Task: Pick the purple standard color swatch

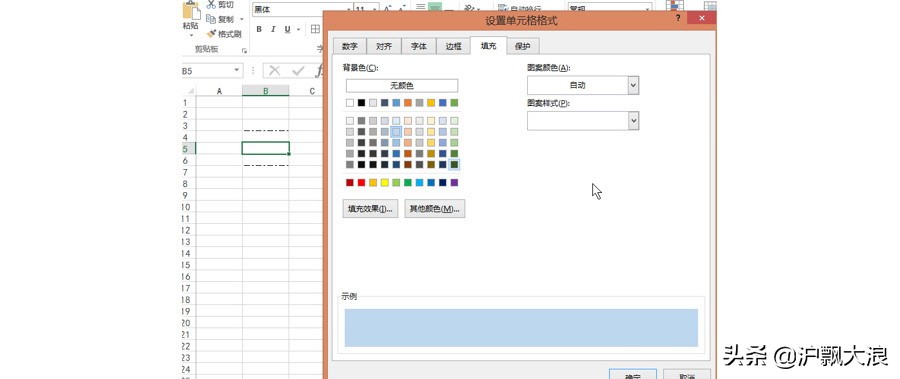Action: (x=454, y=183)
